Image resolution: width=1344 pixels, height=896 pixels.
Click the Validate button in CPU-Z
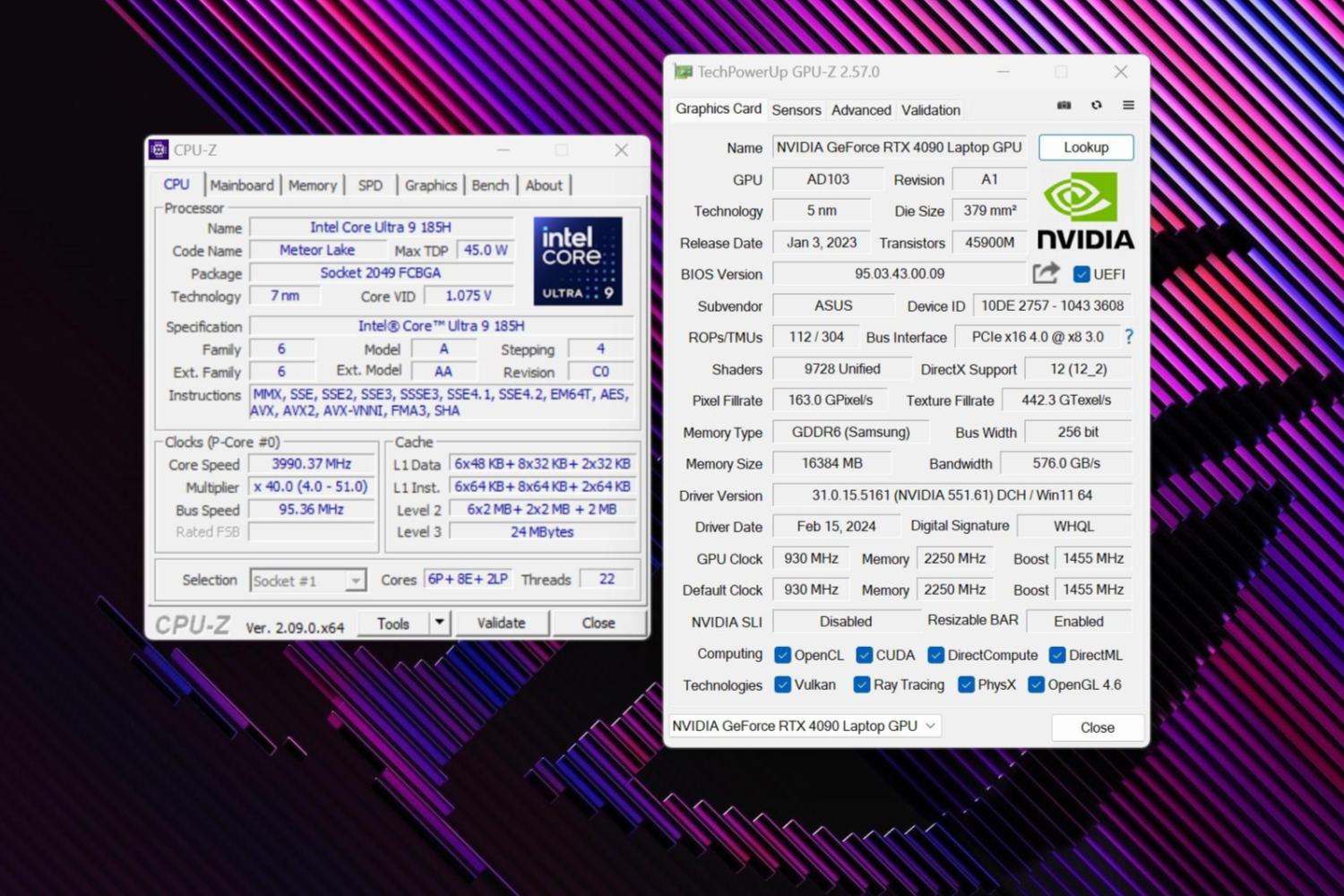pos(501,623)
